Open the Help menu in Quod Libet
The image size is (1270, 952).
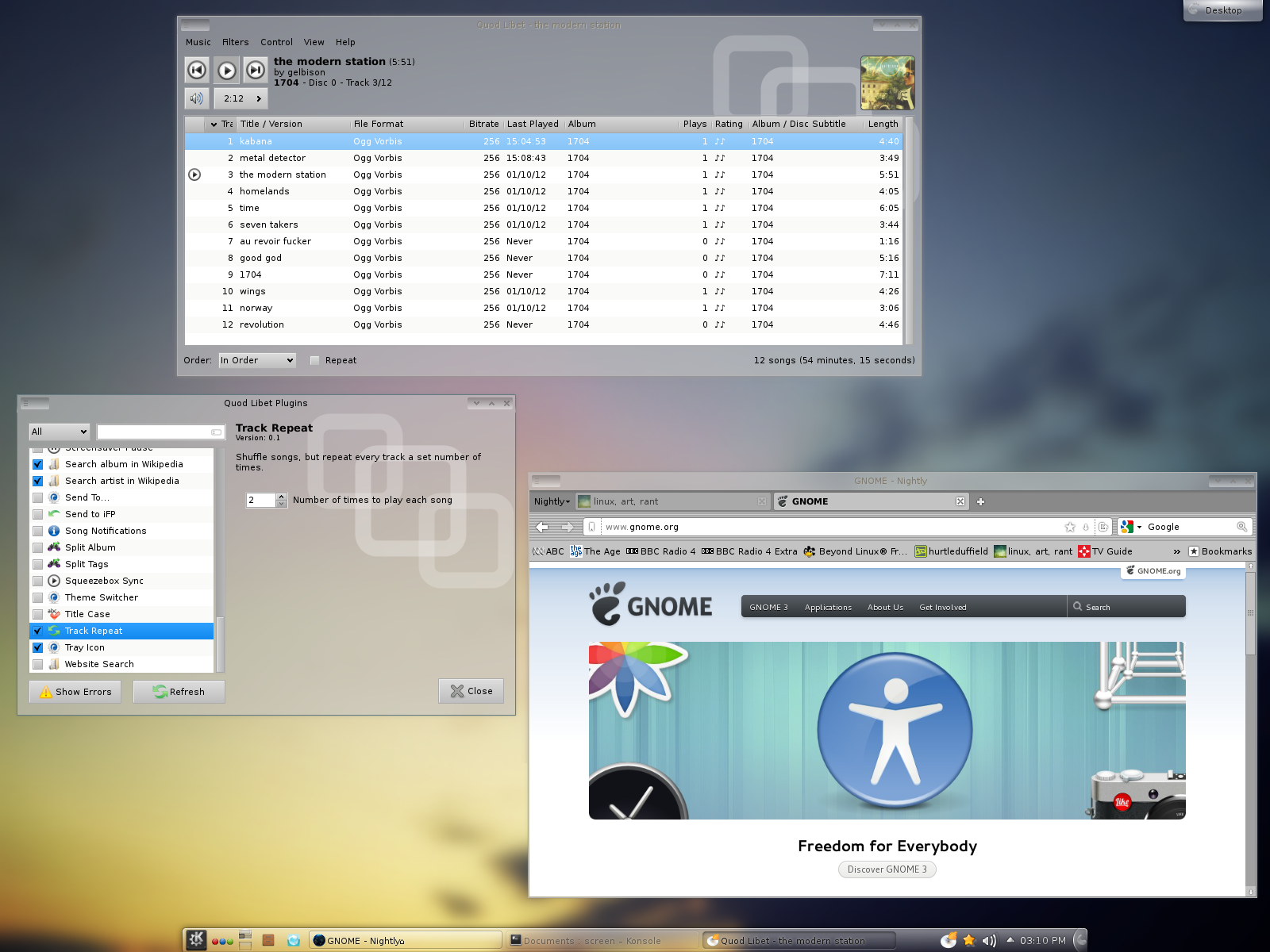pos(345,42)
